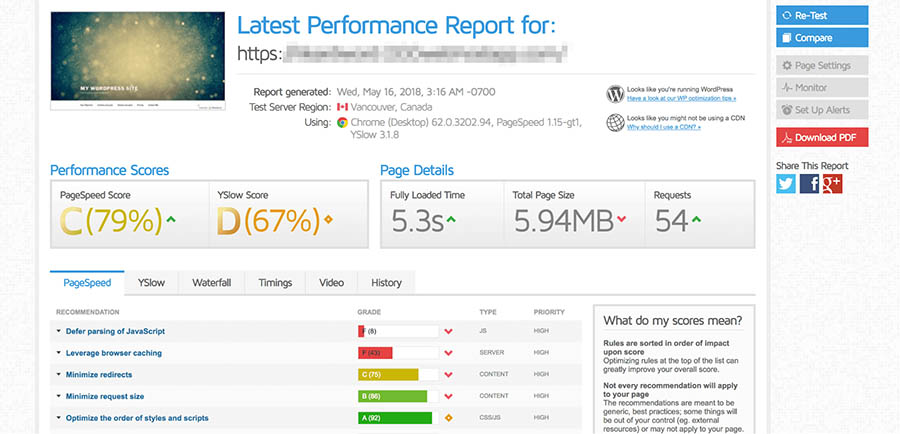The width and height of the screenshot is (900, 434).
Task: Click the website screenshot thumbnail
Action: [x=135, y=60]
